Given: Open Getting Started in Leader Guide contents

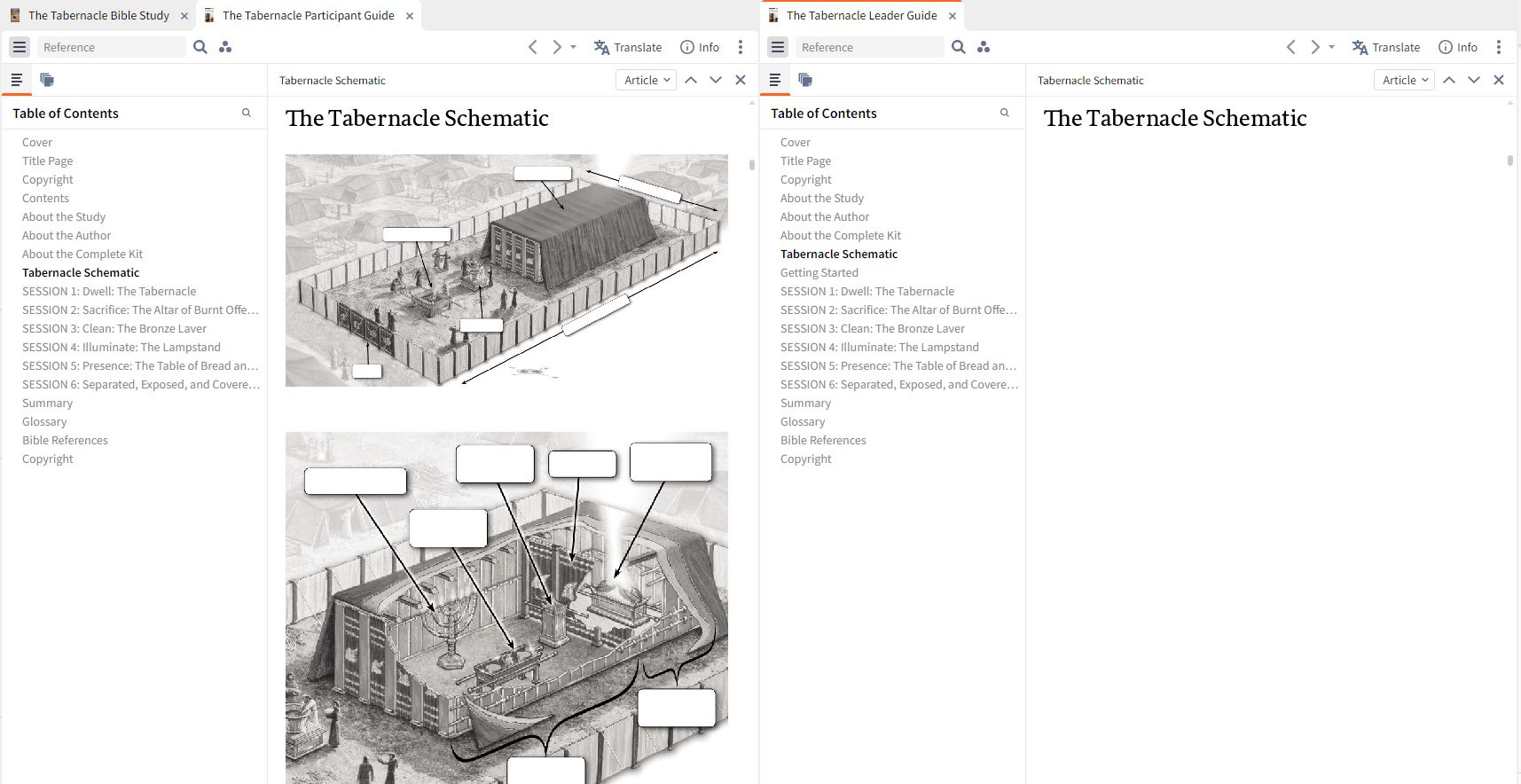Looking at the screenshot, I should click(x=819, y=272).
